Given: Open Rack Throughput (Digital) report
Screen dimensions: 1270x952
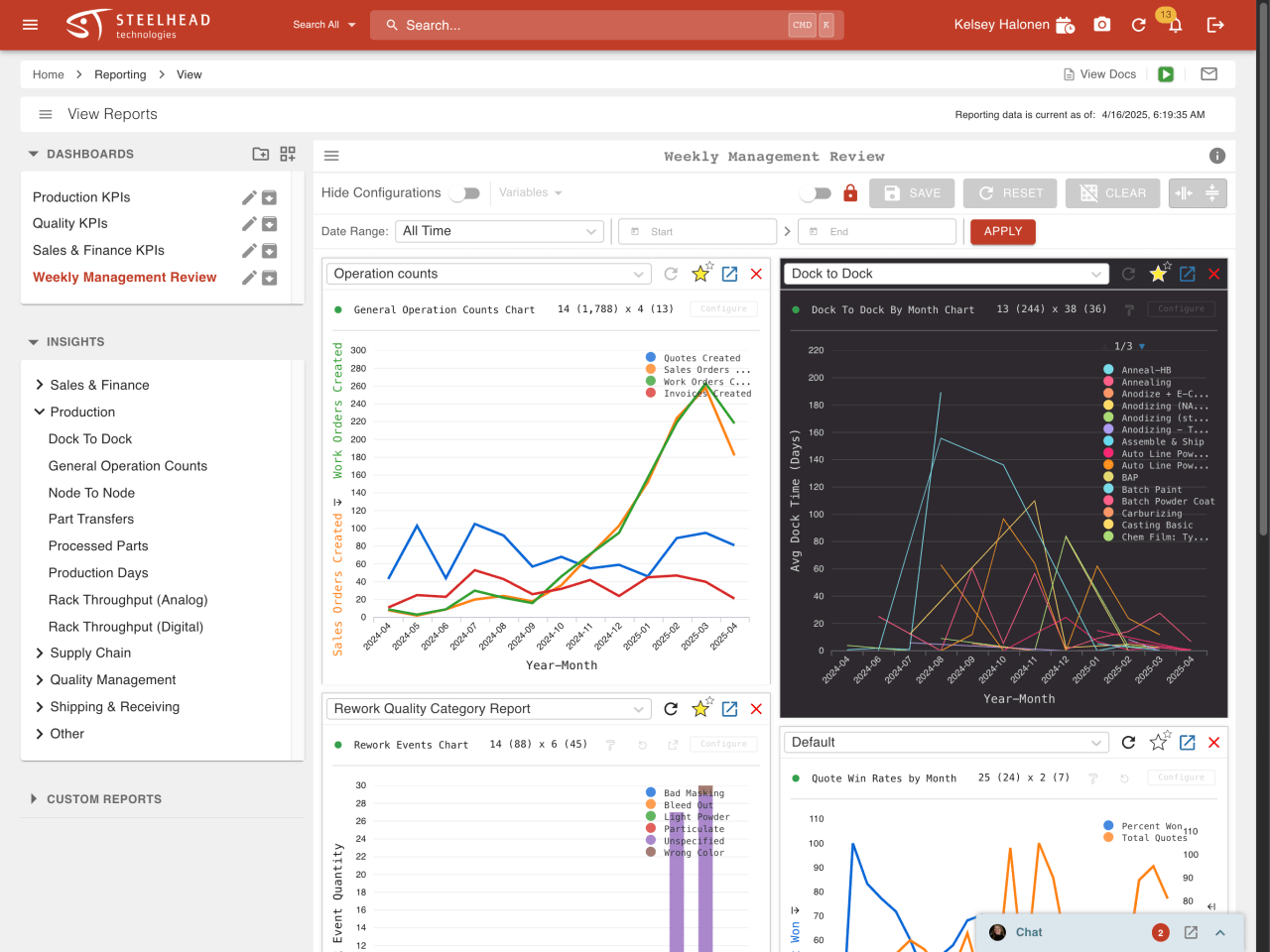Looking at the screenshot, I should pos(126,627).
